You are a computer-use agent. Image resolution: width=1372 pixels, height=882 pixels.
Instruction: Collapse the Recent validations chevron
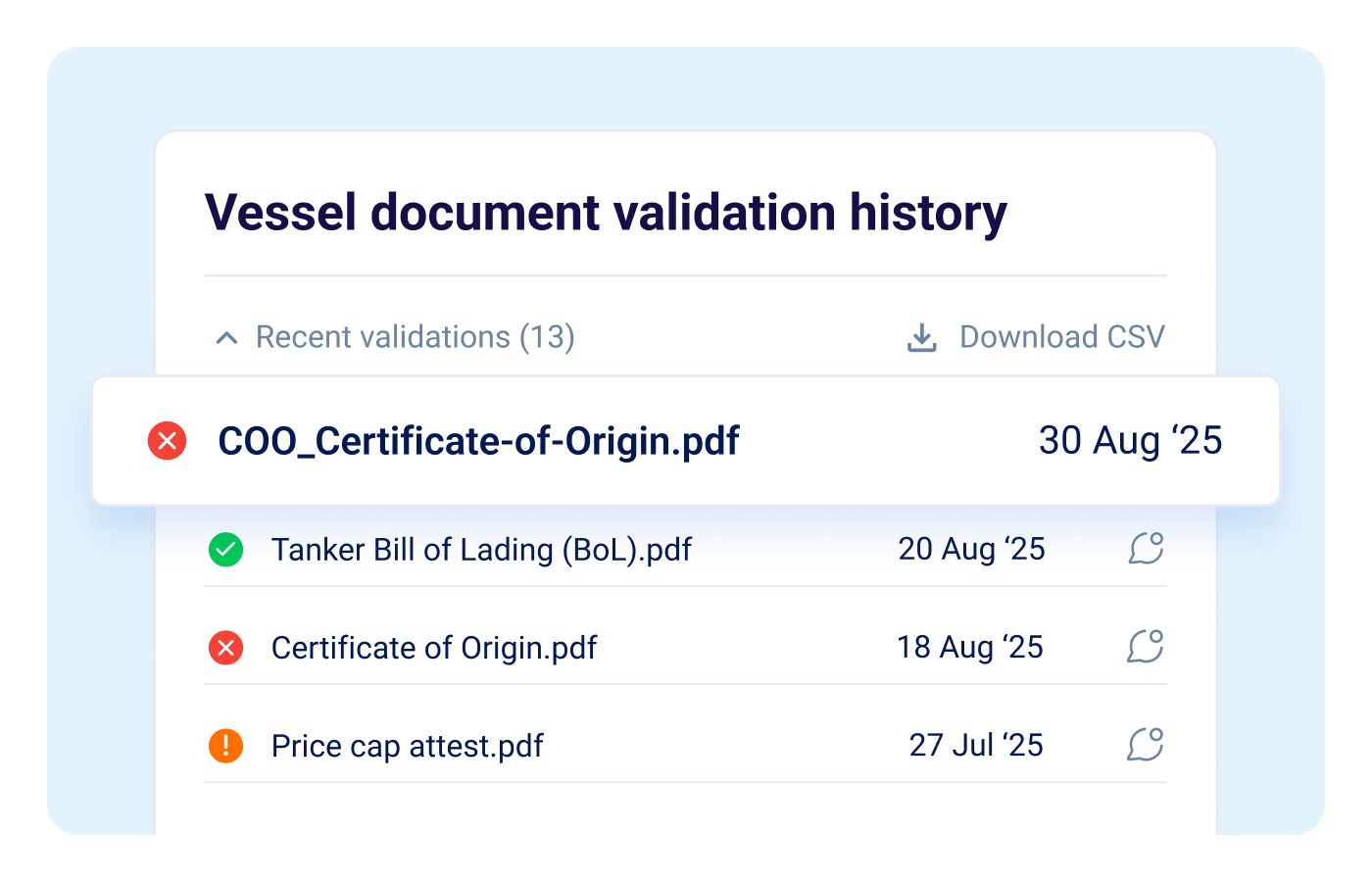[226, 338]
